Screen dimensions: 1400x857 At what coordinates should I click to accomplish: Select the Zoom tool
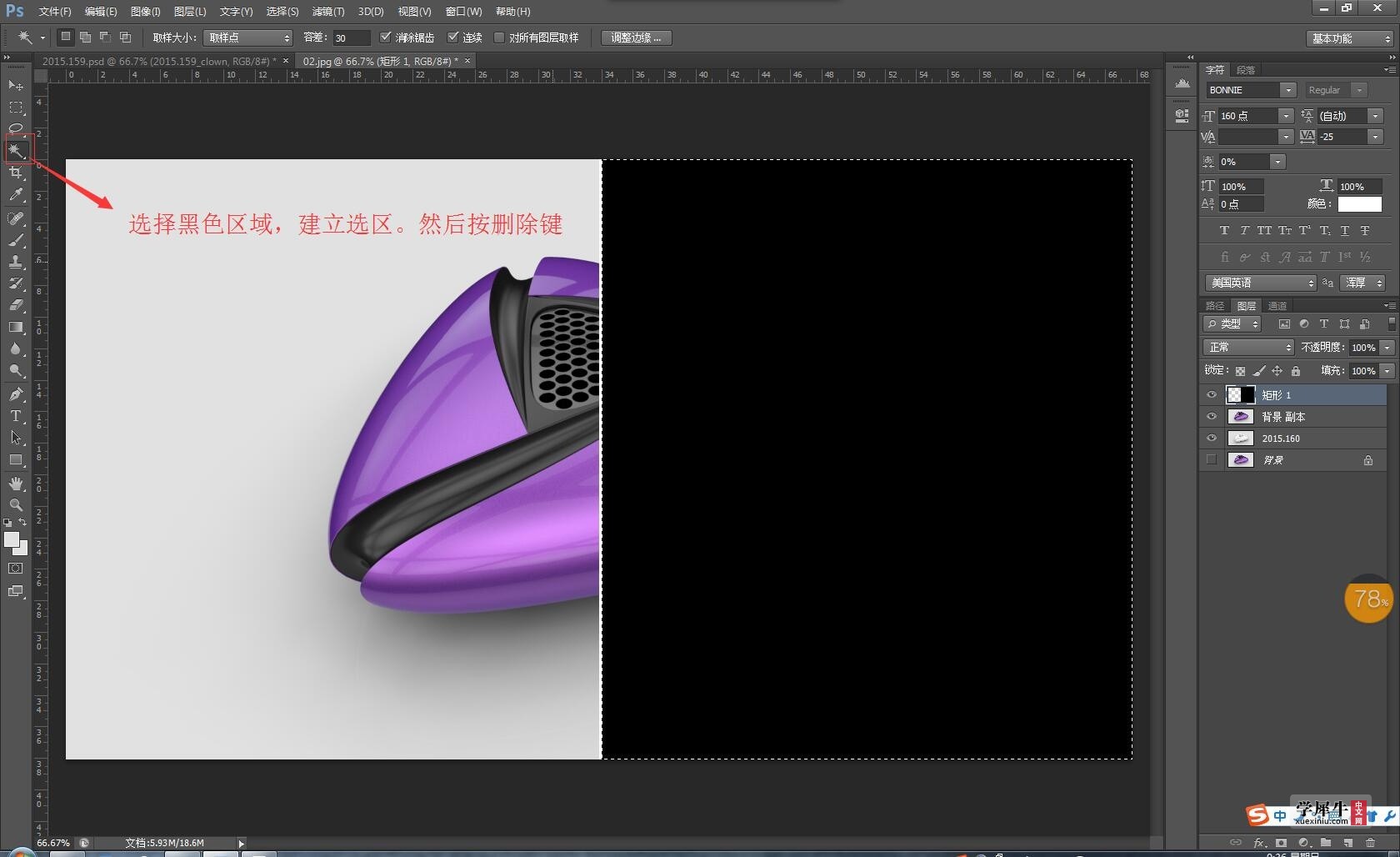(16, 505)
